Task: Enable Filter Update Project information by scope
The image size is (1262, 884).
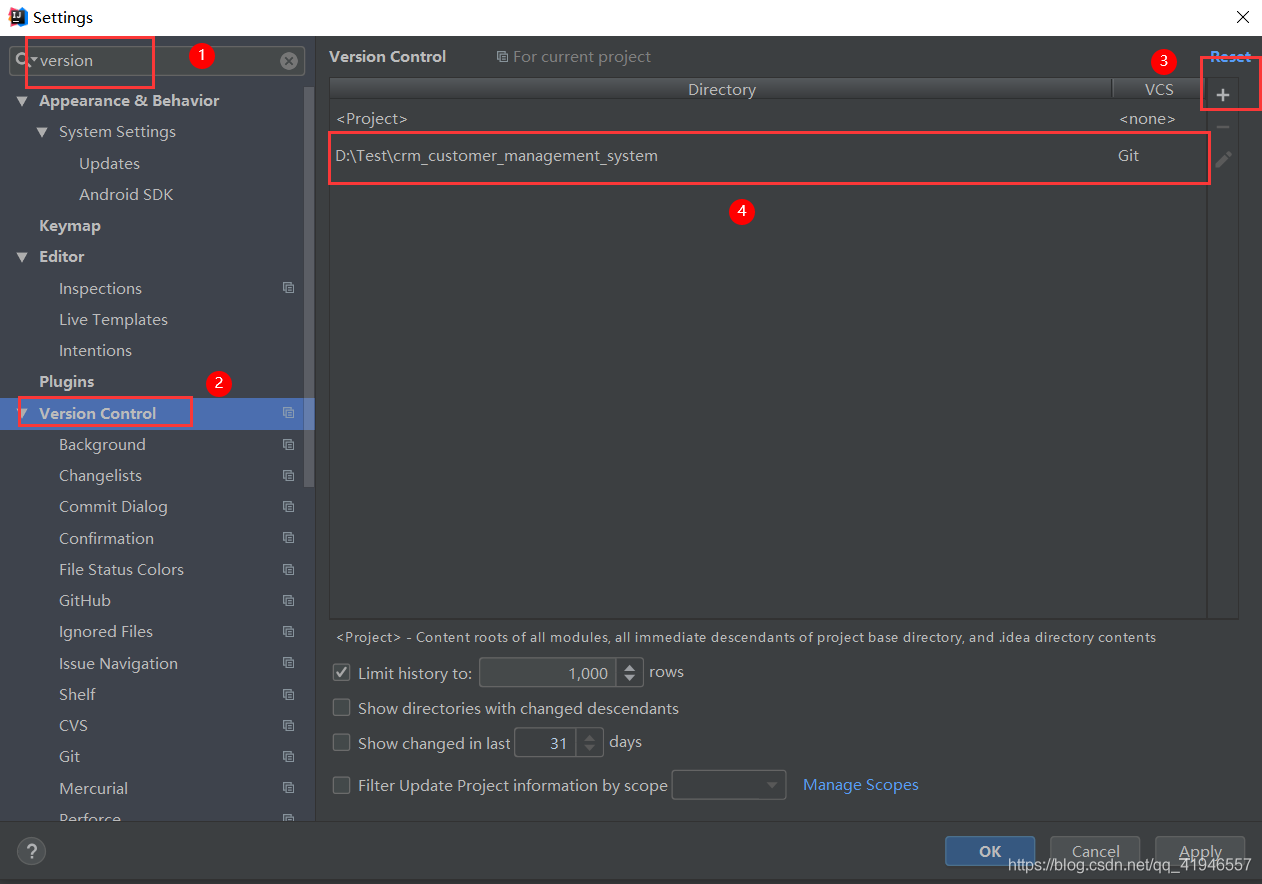Action: (342, 785)
